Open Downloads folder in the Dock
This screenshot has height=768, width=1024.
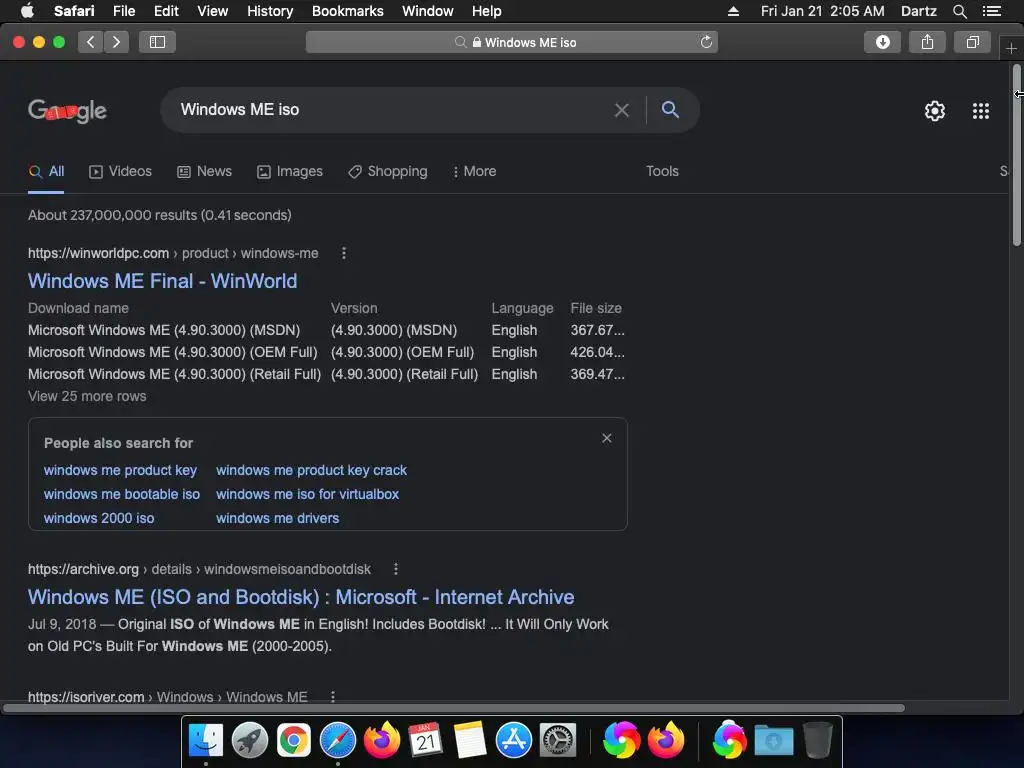click(x=774, y=741)
